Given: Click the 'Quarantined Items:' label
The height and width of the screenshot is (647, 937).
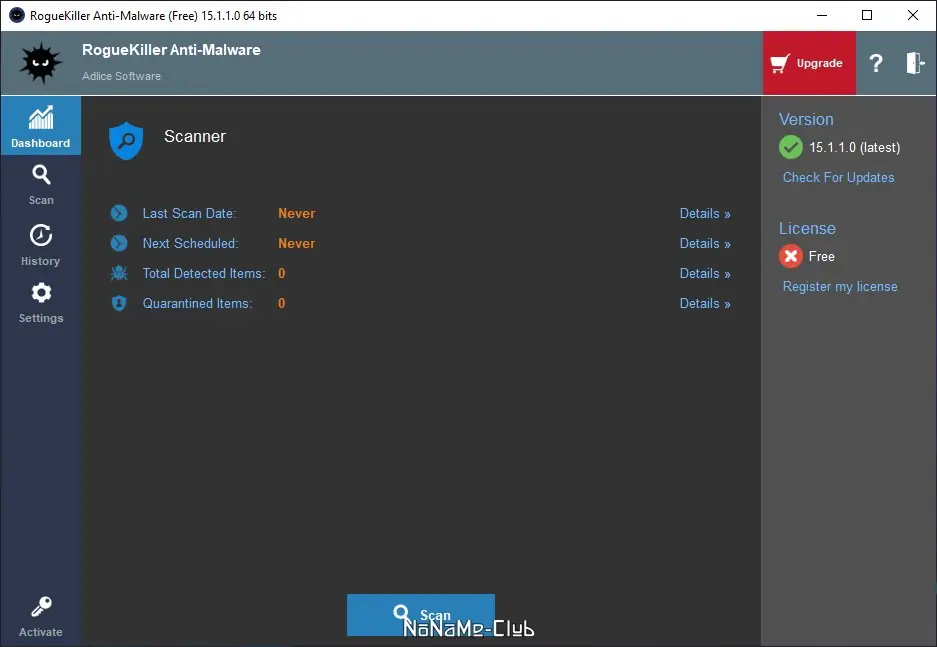Looking at the screenshot, I should (x=198, y=303).
